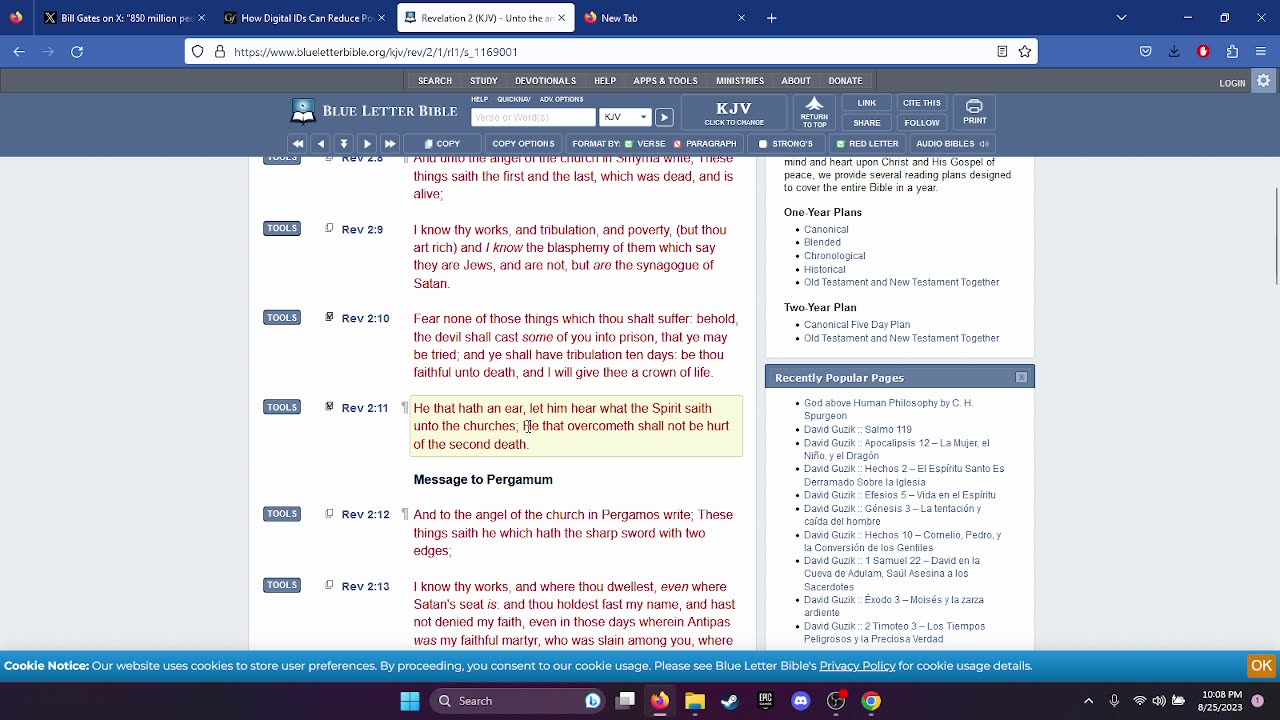Bookmark this page with the star icon

tap(1025, 51)
